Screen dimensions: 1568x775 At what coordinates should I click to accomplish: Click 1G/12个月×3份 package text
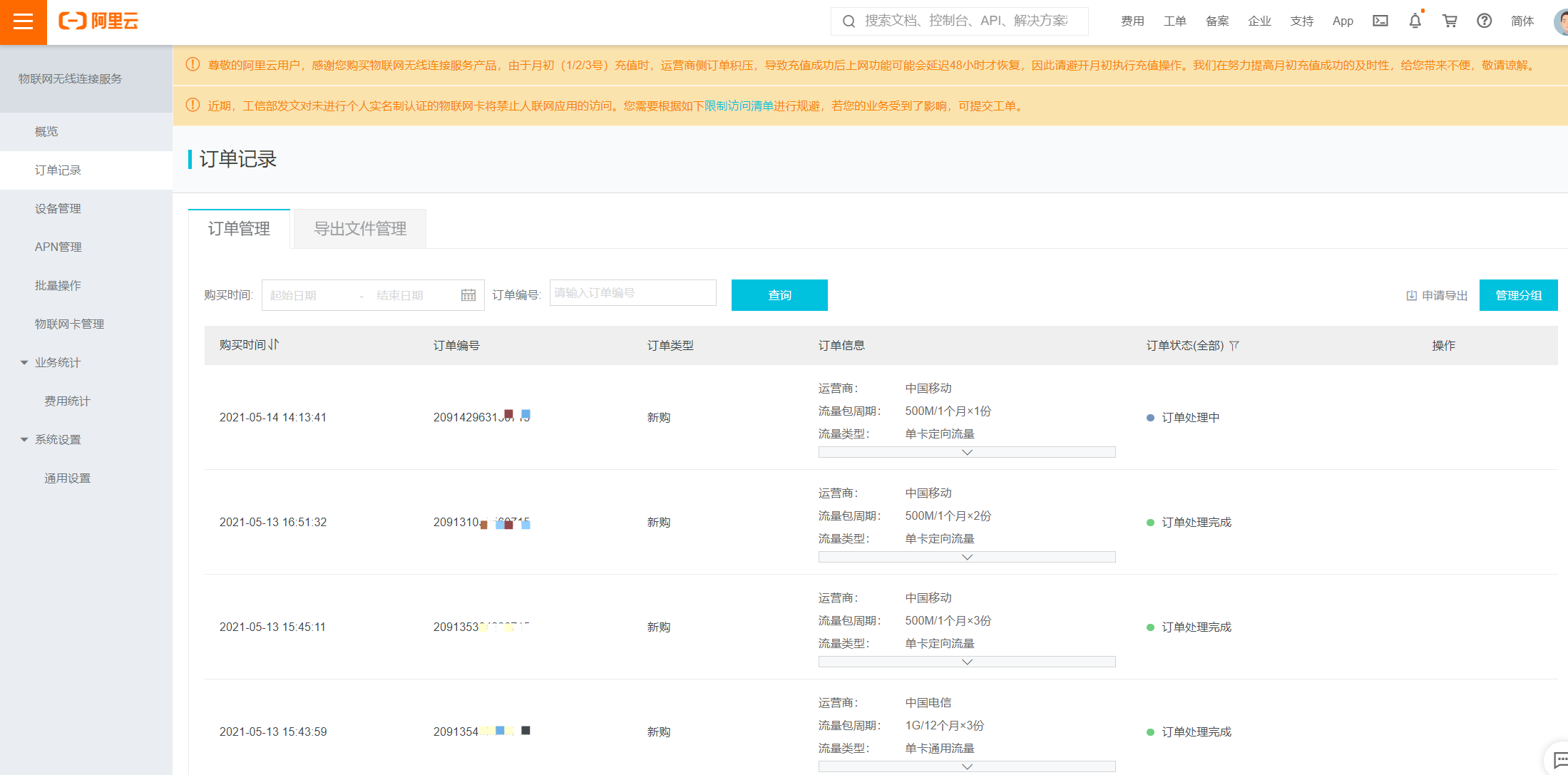tap(945, 726)
